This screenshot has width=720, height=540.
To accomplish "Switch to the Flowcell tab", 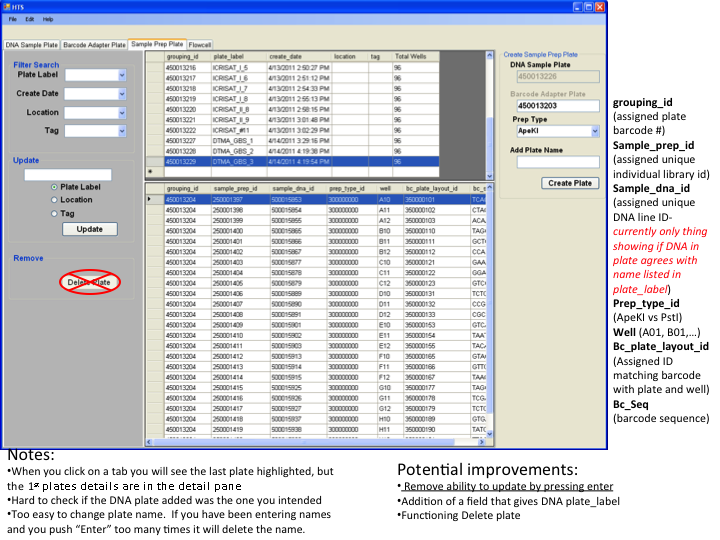I will click(x=200, y=45).
